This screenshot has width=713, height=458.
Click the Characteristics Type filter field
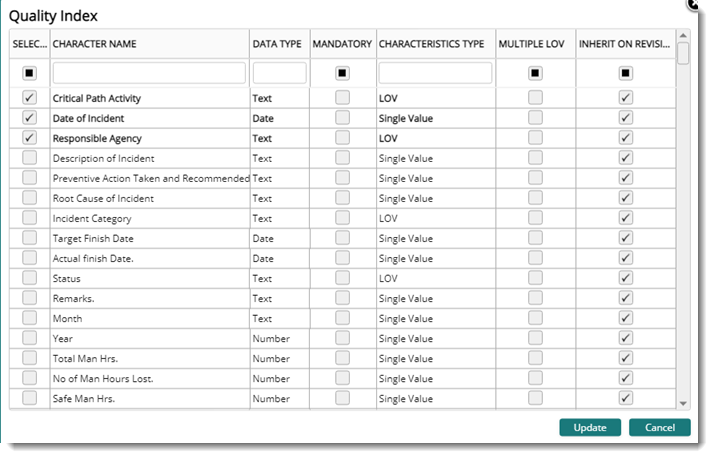(434, 73)
